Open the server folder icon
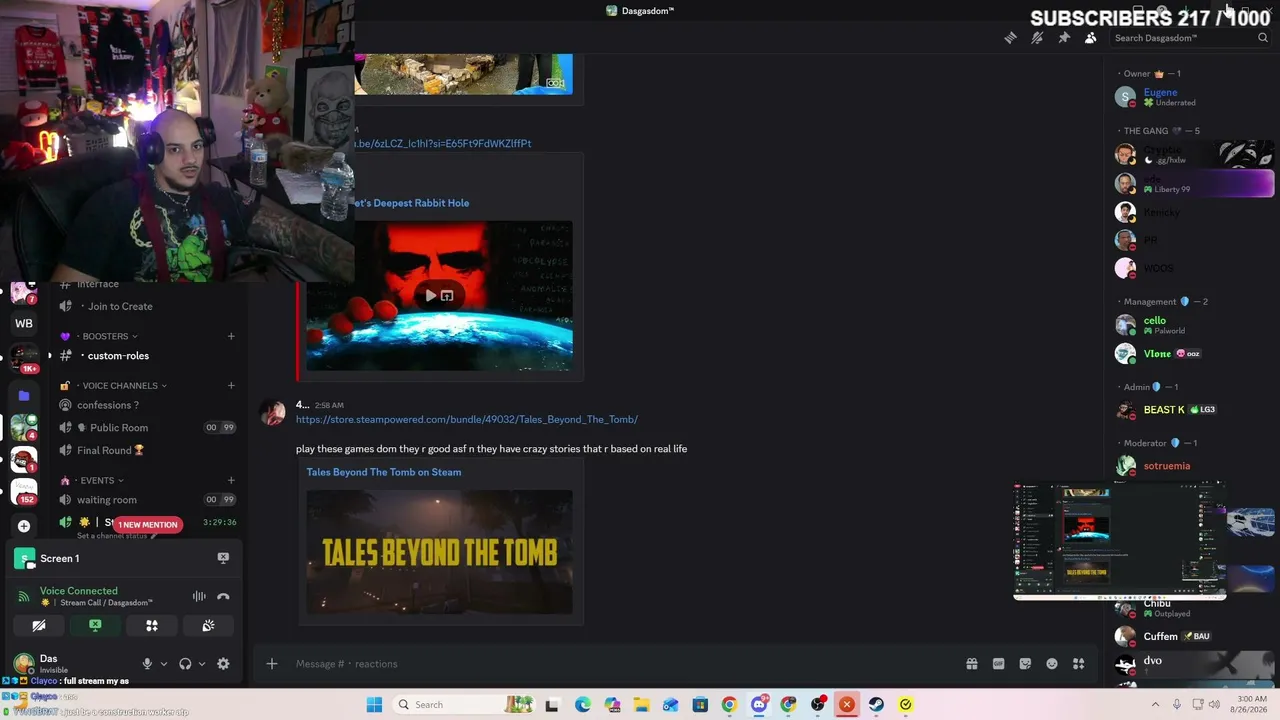Viewport: 1280px width, 720px height. click(x=24, y=395)
